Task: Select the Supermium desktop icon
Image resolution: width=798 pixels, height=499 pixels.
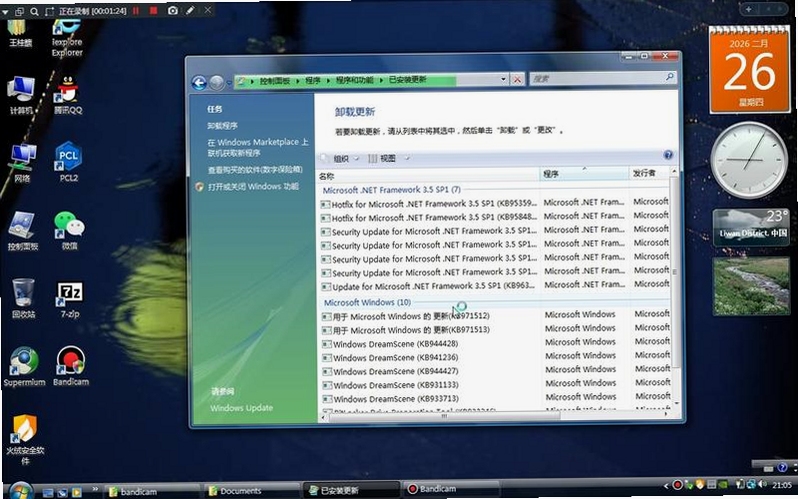Action: click(x=24, y=367)
